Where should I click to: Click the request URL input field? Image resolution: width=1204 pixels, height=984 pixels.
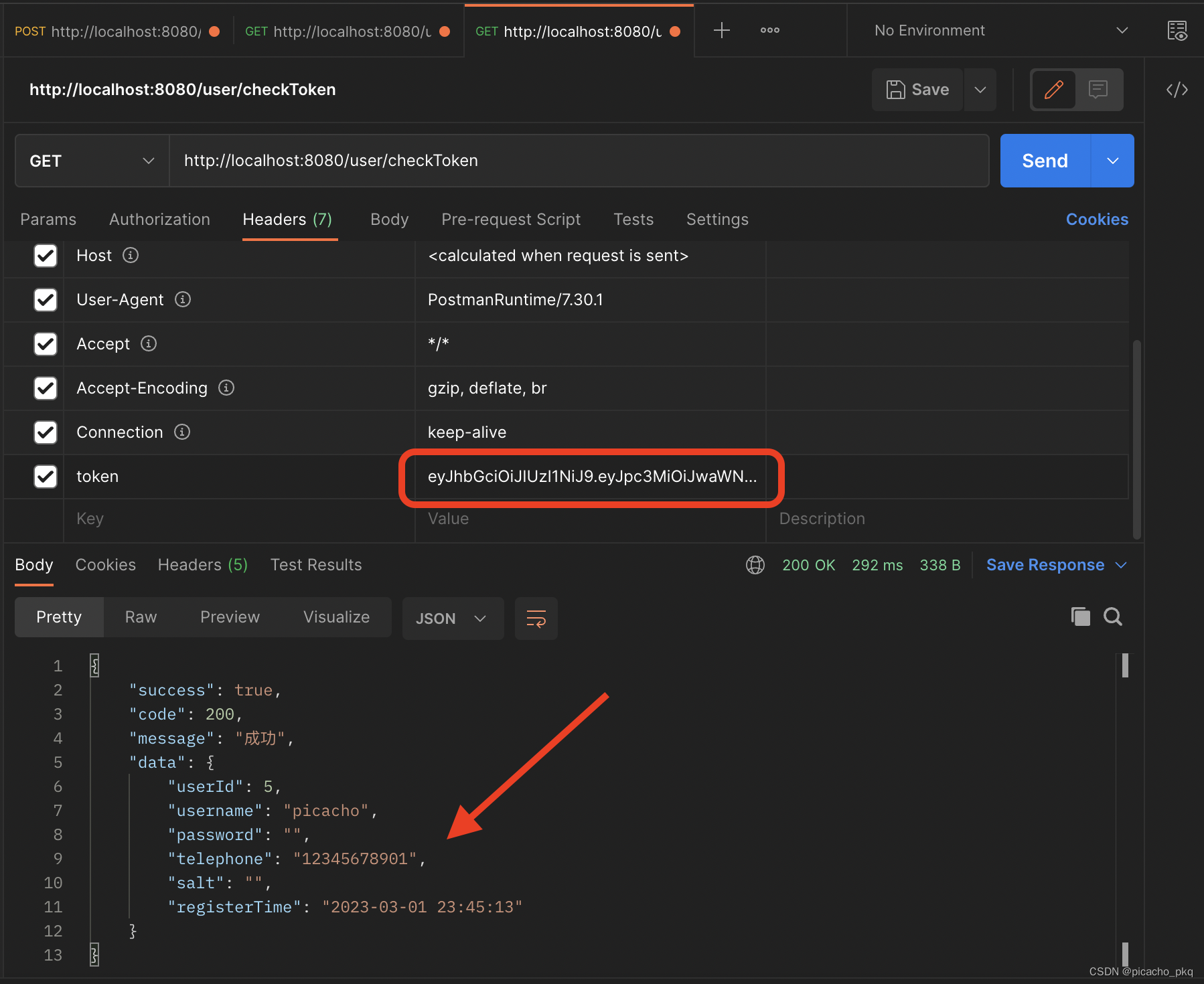[579, 161]
